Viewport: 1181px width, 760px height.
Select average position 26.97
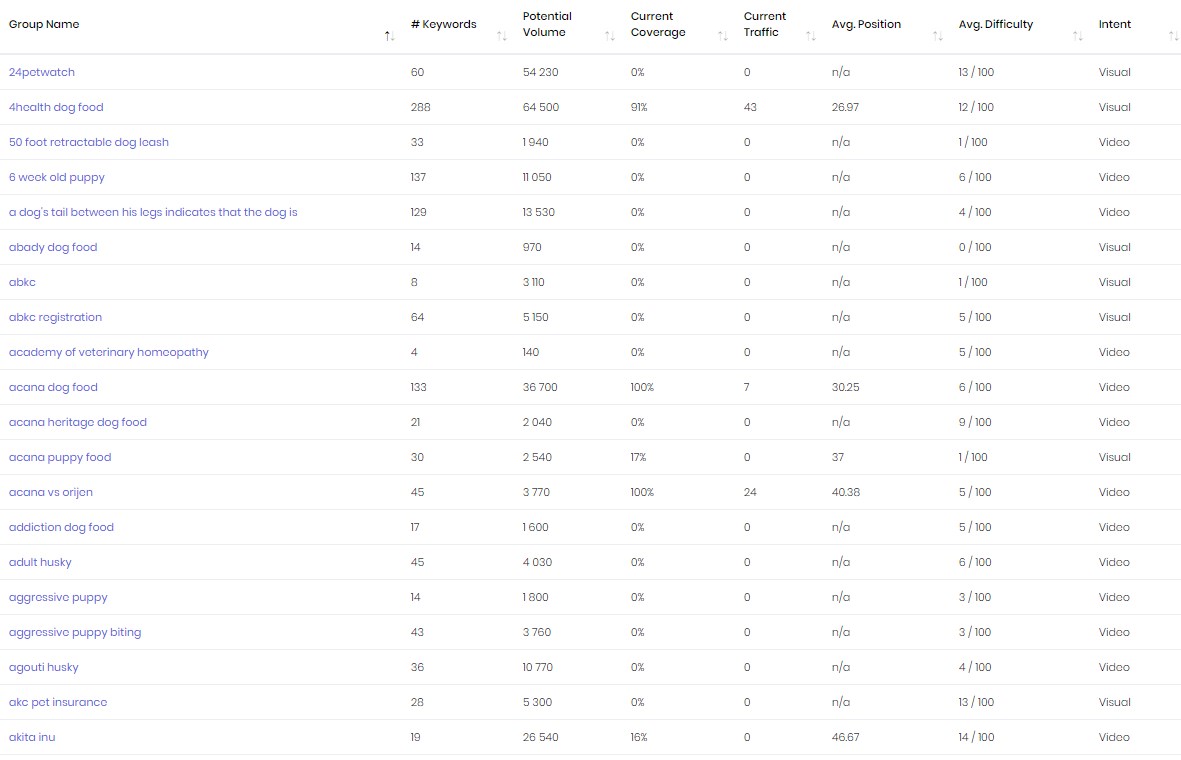point(845,107)
